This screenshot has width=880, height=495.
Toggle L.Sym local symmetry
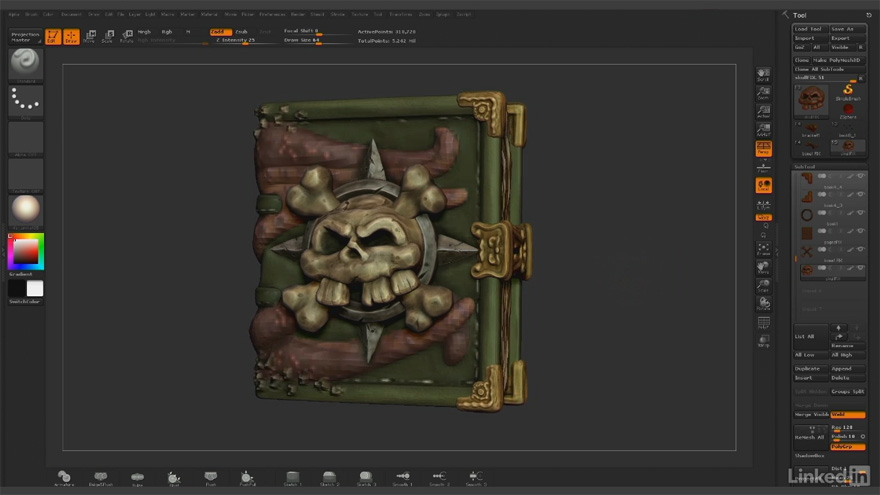[763, 205]
